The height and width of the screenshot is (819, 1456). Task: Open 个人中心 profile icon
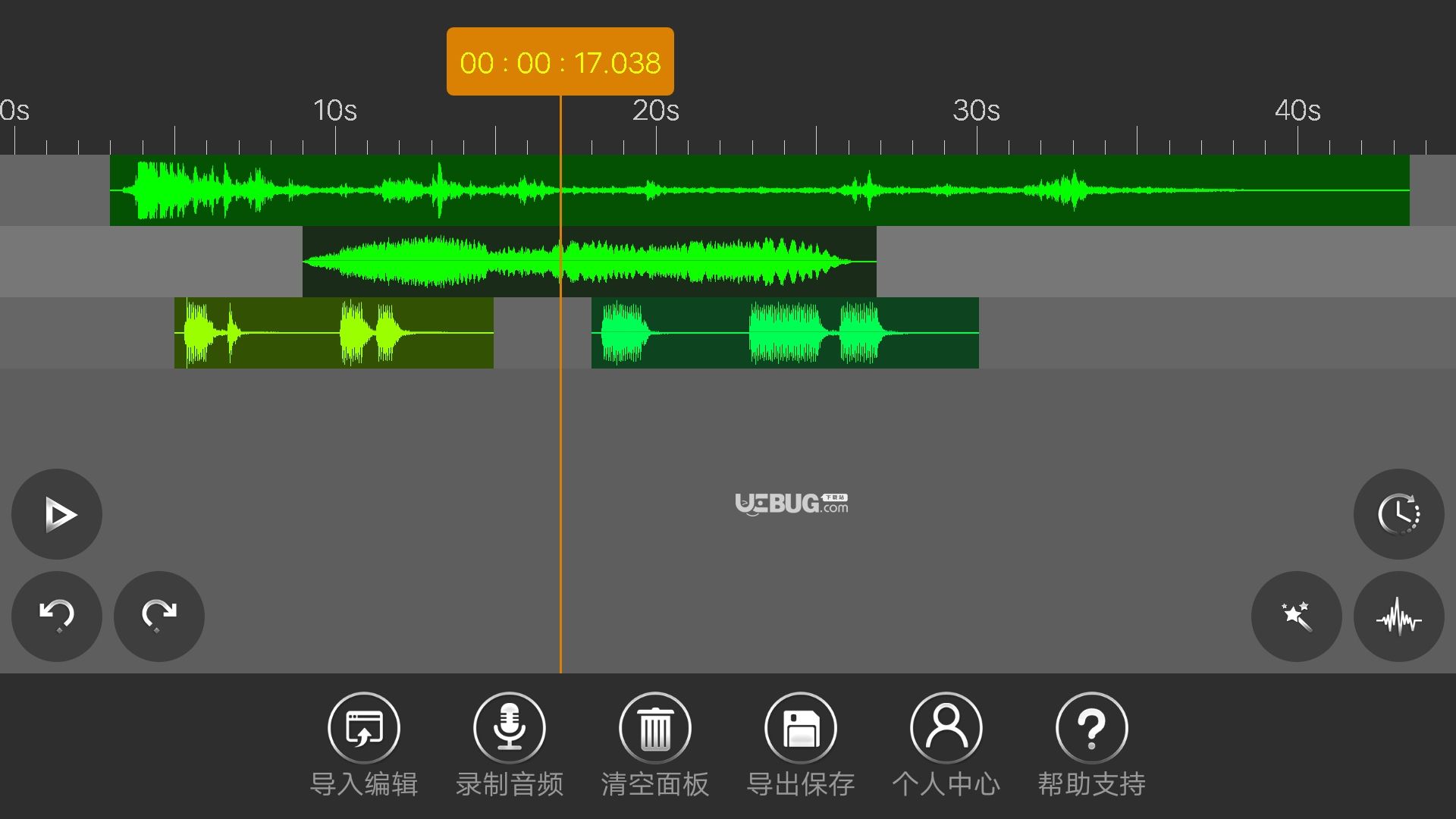tap(946, 728)
